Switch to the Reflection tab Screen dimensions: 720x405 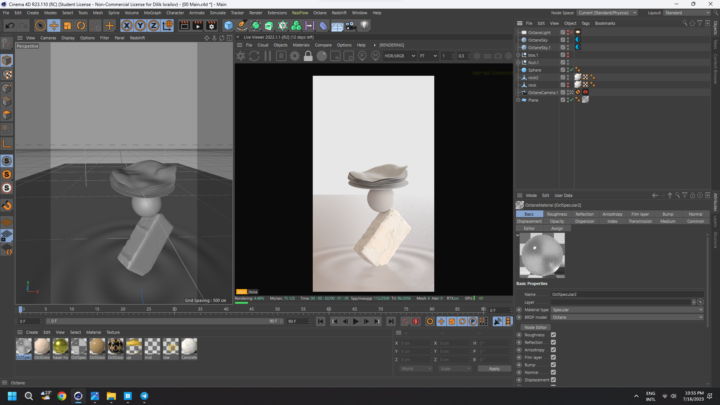coord(585,214)
